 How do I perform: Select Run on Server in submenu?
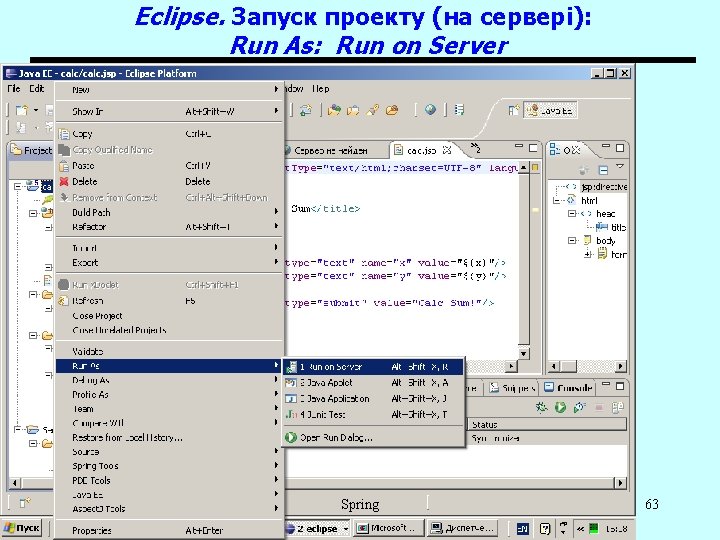point(373,367)
